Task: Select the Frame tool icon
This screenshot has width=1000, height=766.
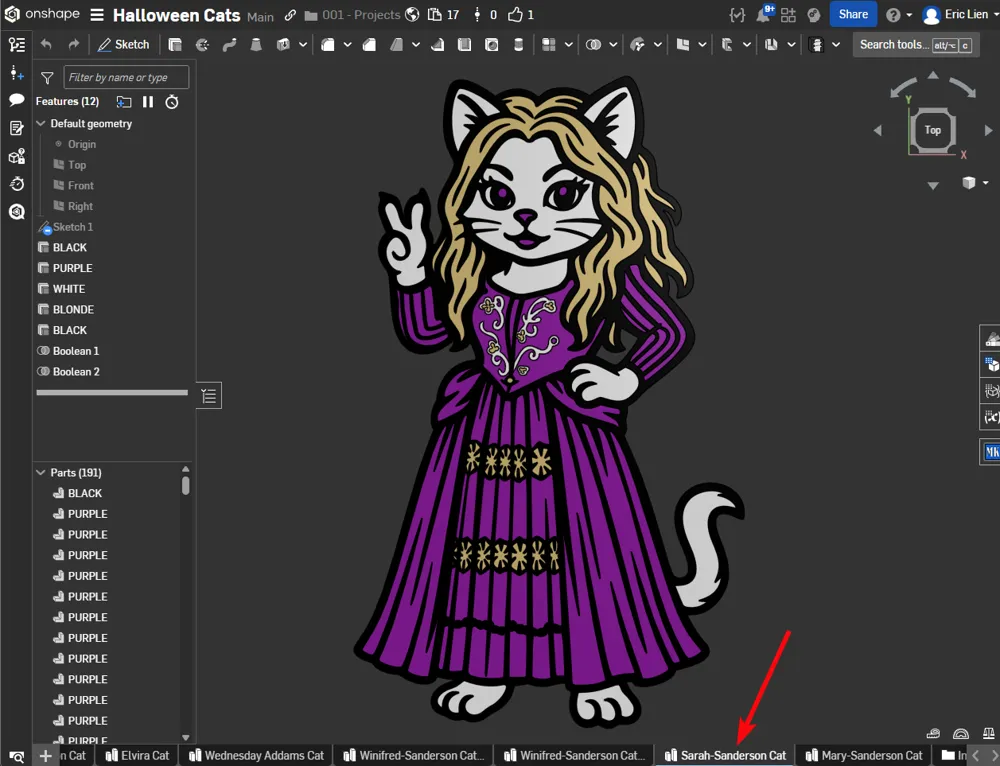Action: tap(771, 45)
